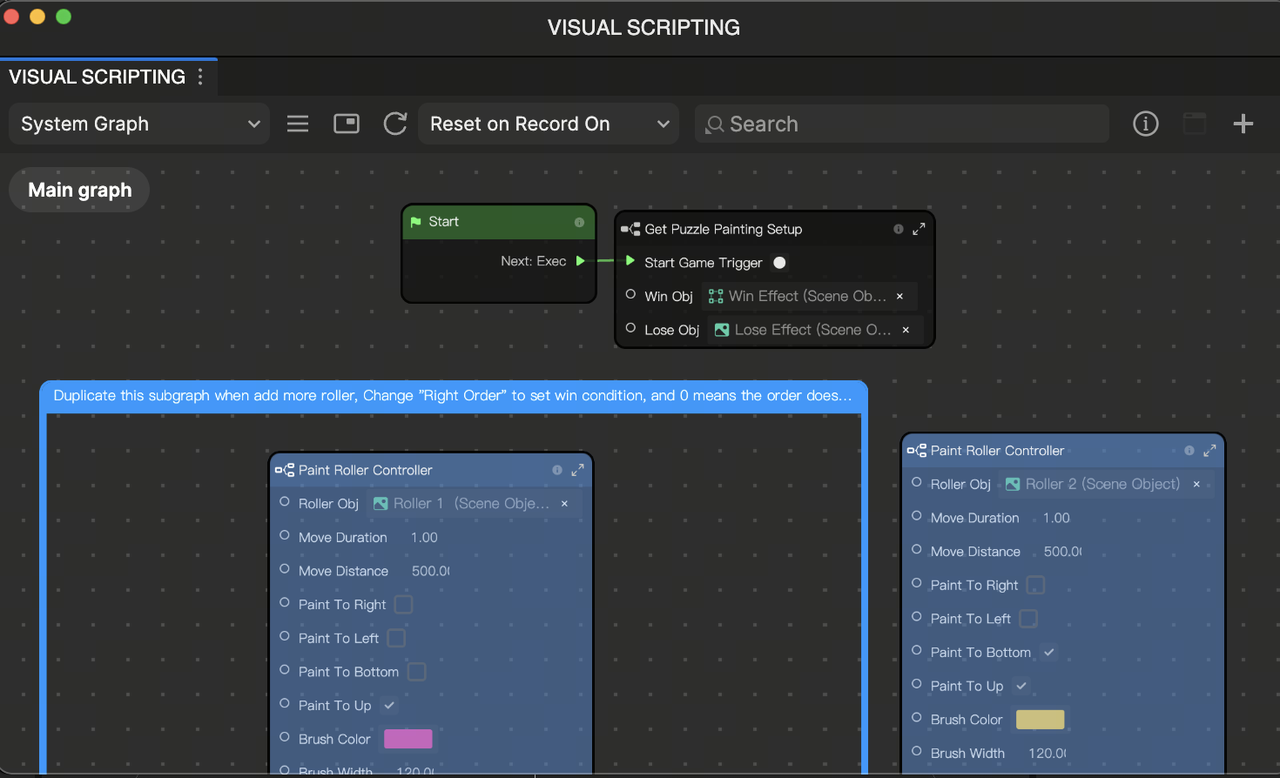Viewport: 1280px width, 778px height.
Task: Open the Roller 2 scene object field
Action: 1104,484
